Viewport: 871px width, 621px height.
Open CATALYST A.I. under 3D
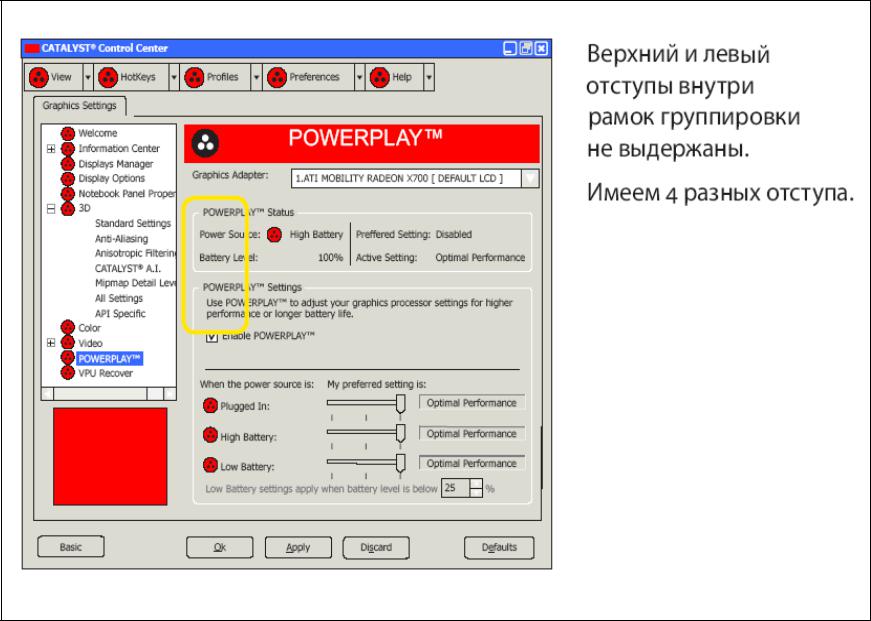point(128,268)
